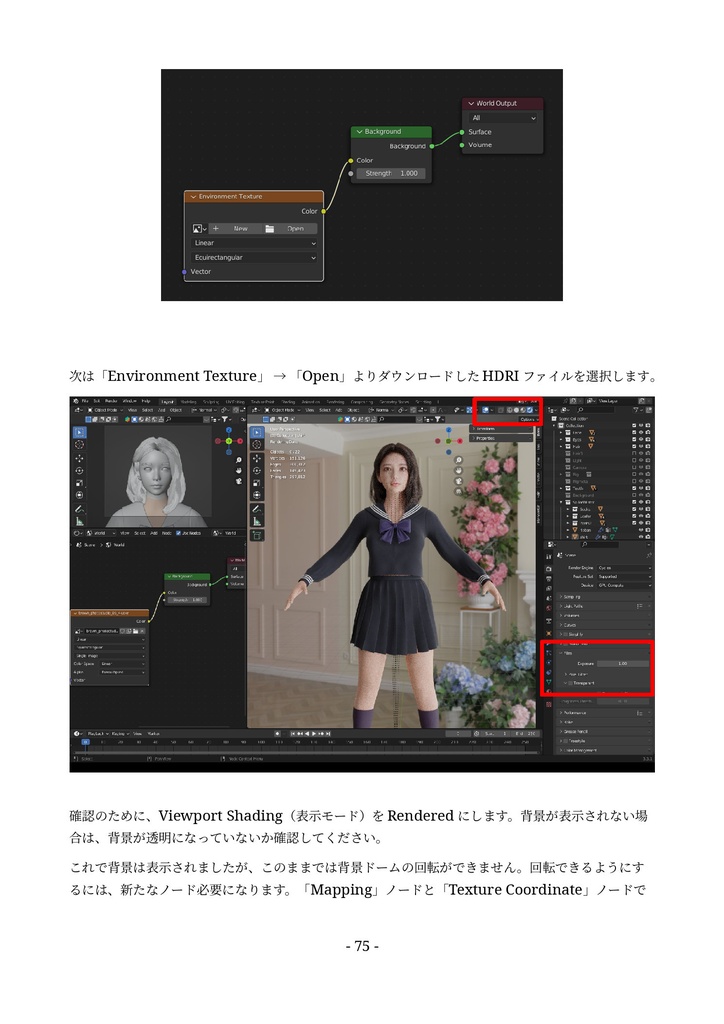The height and width of the screenshot is (1024, 724).
Task: Open image file folder icon on the brown texture node
Action: tap(136, 631)
